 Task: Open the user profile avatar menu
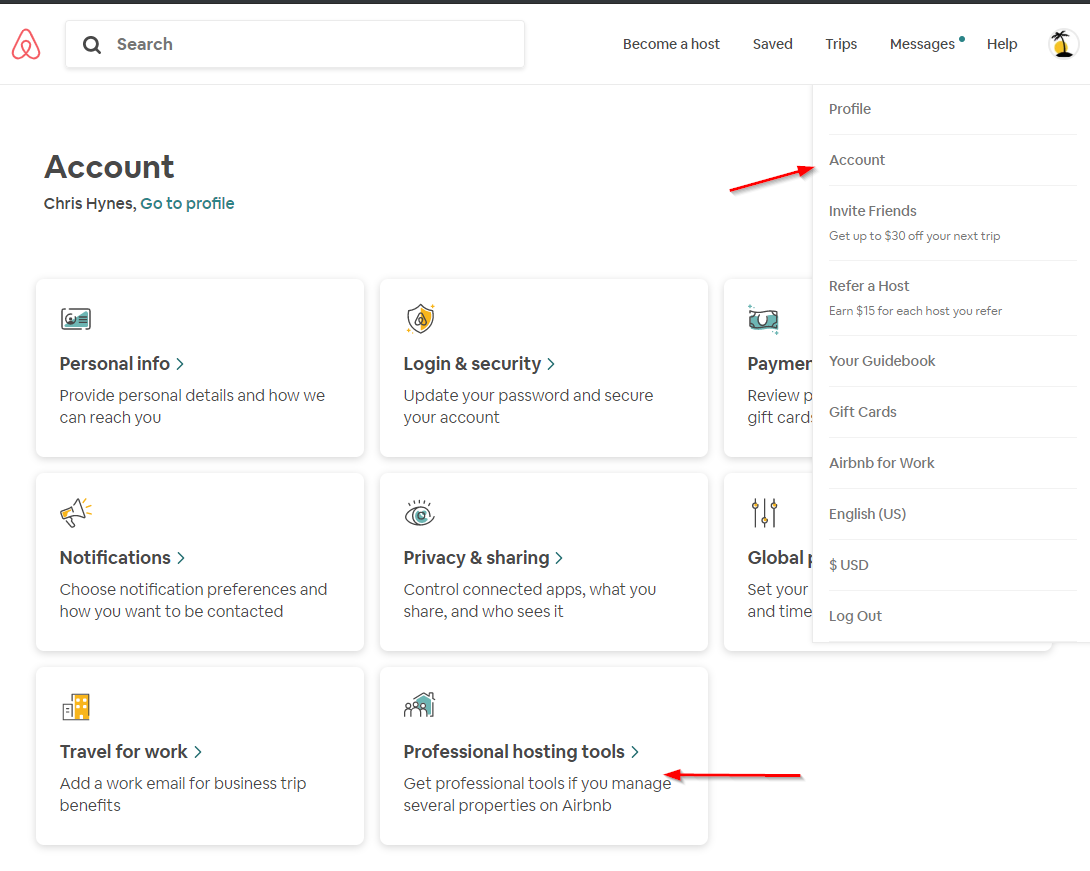[1062, 44]
